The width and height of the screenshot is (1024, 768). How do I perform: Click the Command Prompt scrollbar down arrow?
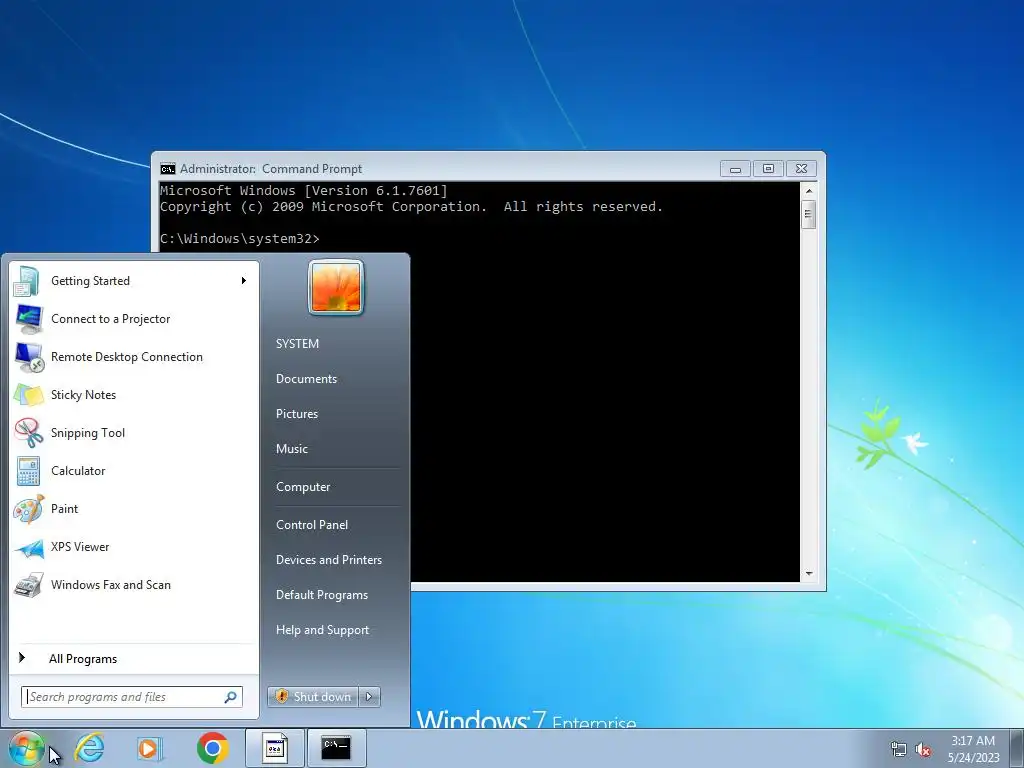[x=808, y=573]
